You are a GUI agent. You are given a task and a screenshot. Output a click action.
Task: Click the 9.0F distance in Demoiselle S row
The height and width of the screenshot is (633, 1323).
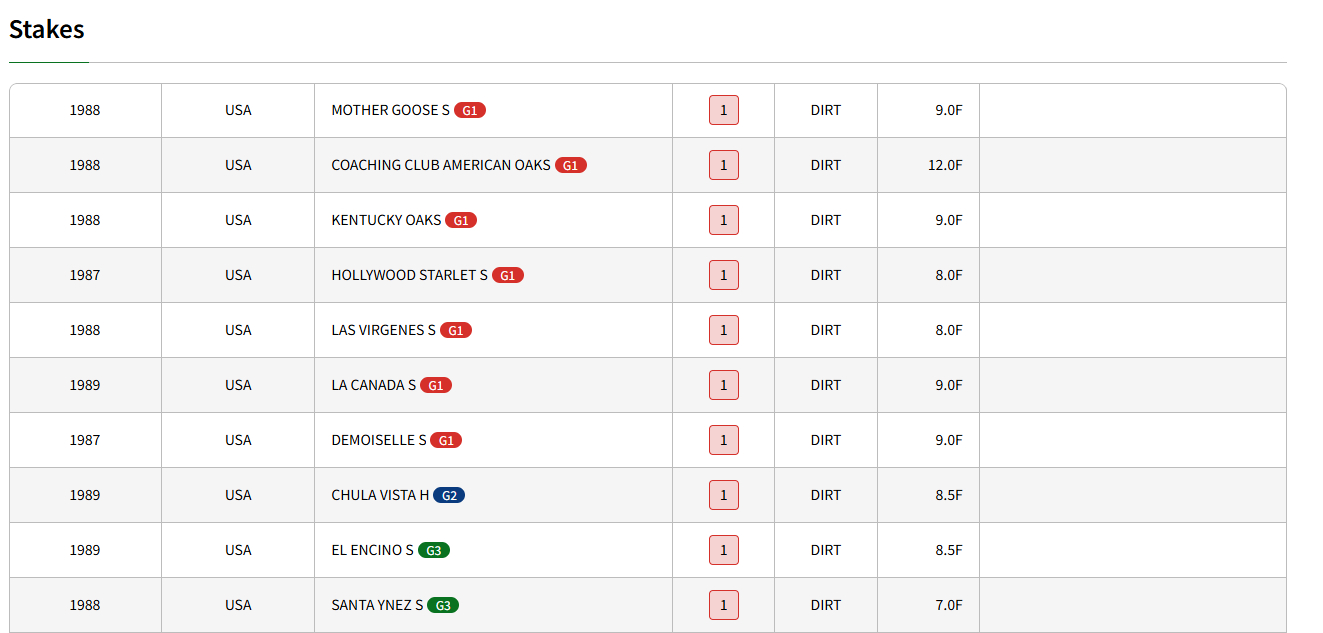click(x=949, y=440)
